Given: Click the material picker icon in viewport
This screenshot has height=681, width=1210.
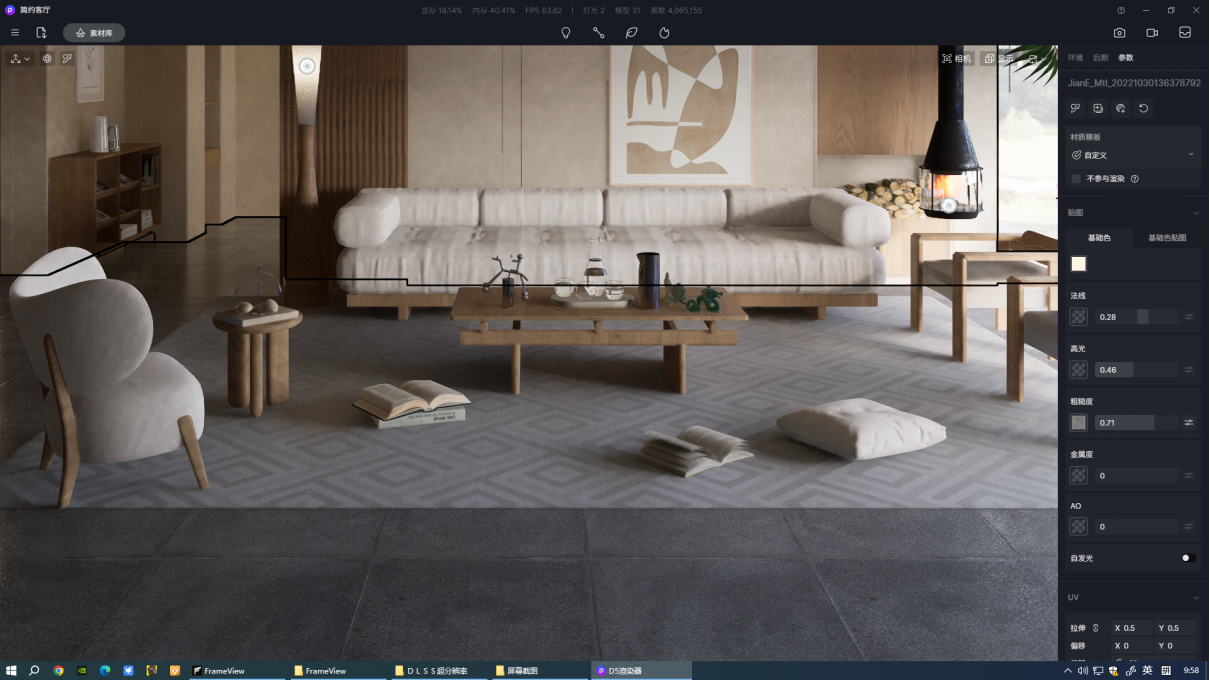Looking at the screenshot, I should point(67,59).
